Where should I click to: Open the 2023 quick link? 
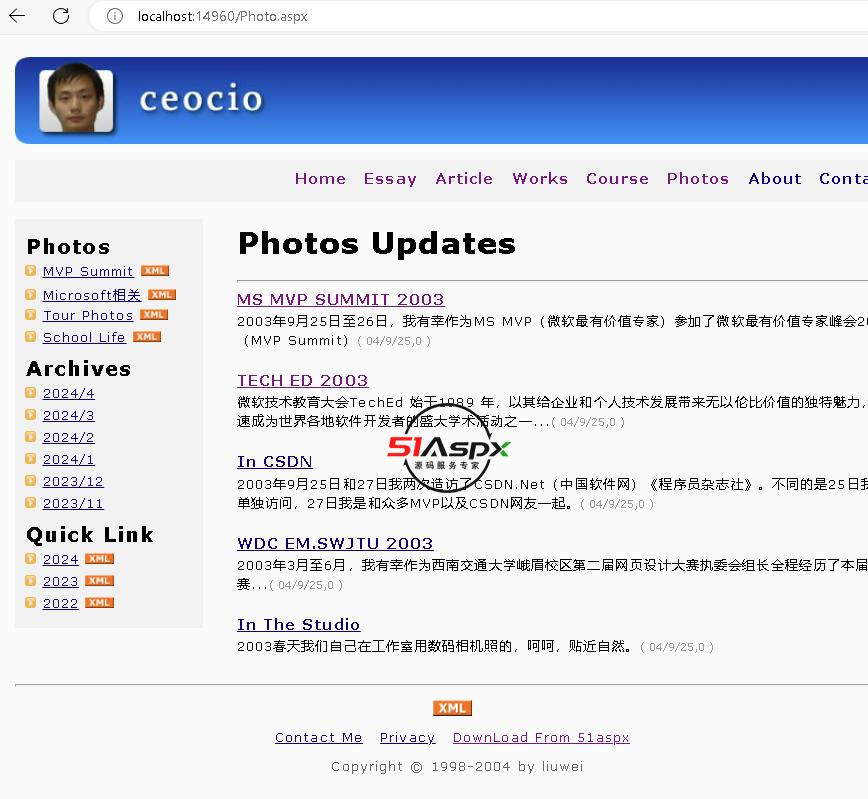click(x=60, y=582)
